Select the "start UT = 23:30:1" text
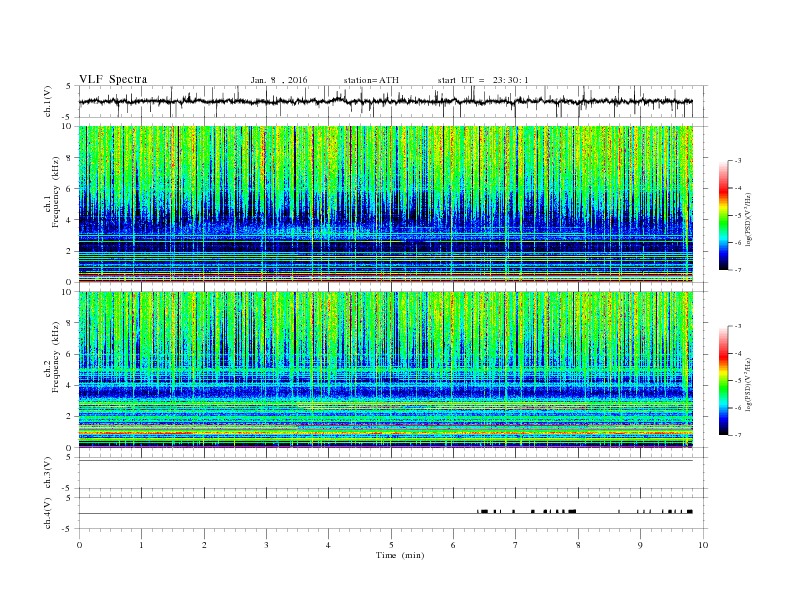The image size is (792, 612). [x=483, y=80]
